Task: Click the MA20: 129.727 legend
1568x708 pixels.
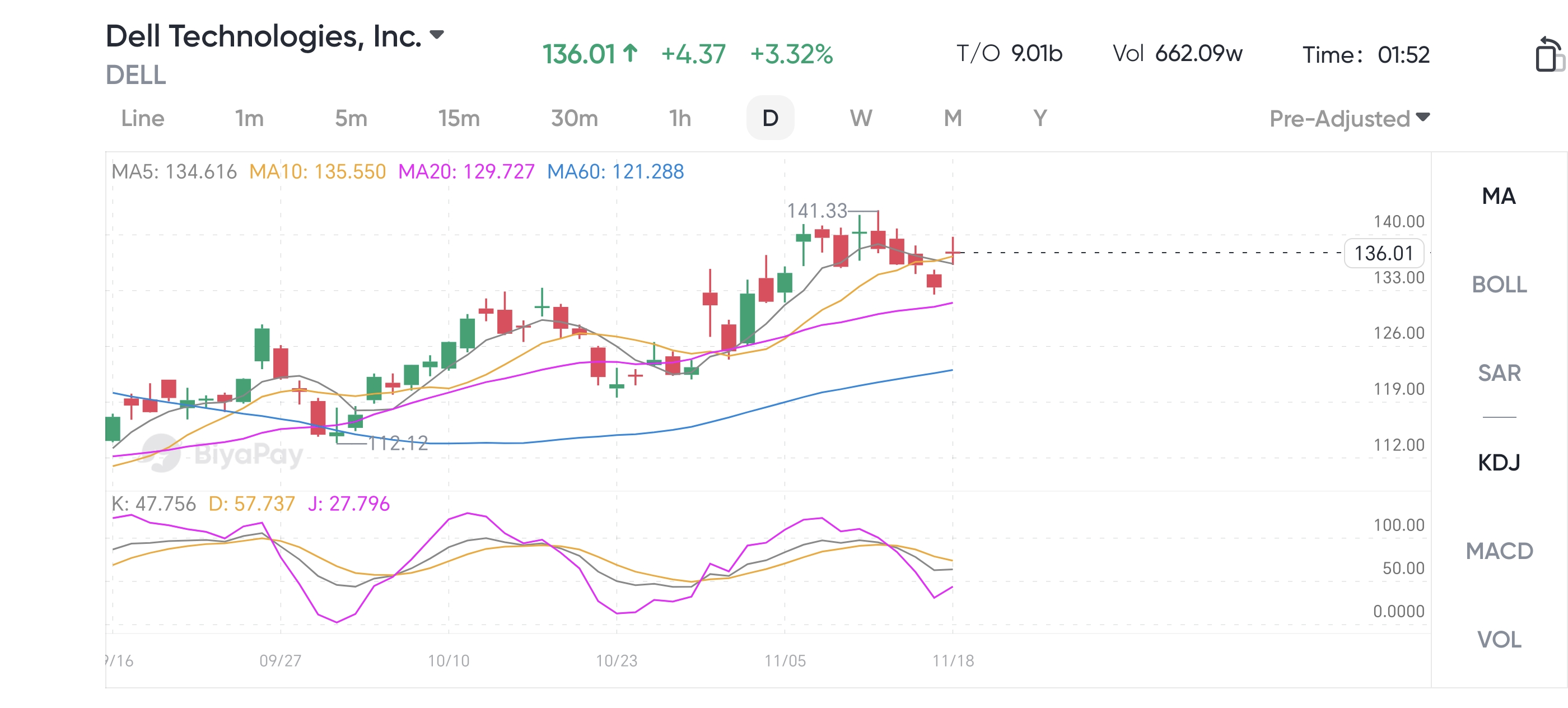Action: pos(466,171)
